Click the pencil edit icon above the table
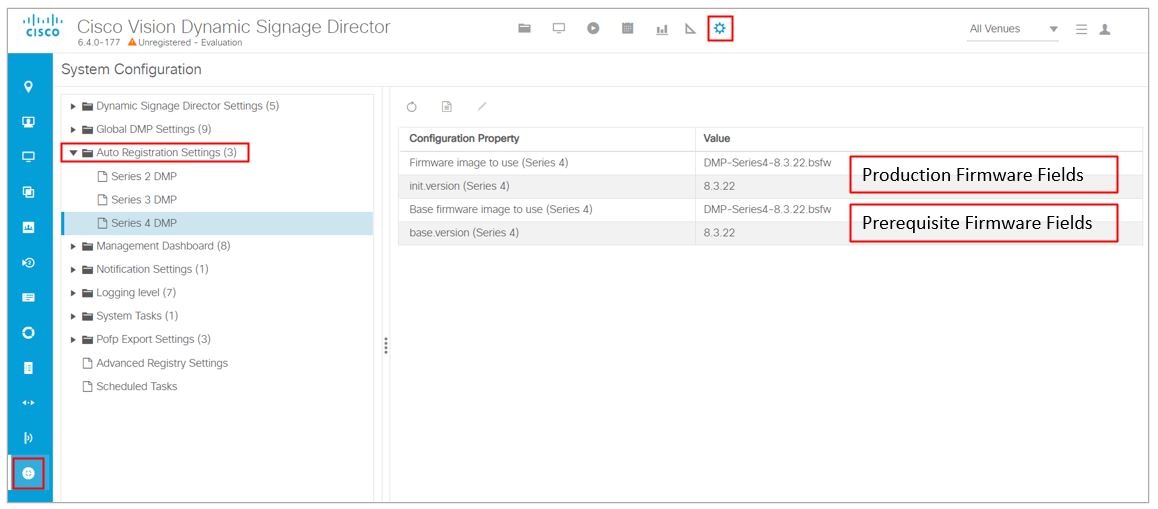Image resolution: width=1158 pixels, height=509 pixels. pyautogui.click(x=482, y=106)
